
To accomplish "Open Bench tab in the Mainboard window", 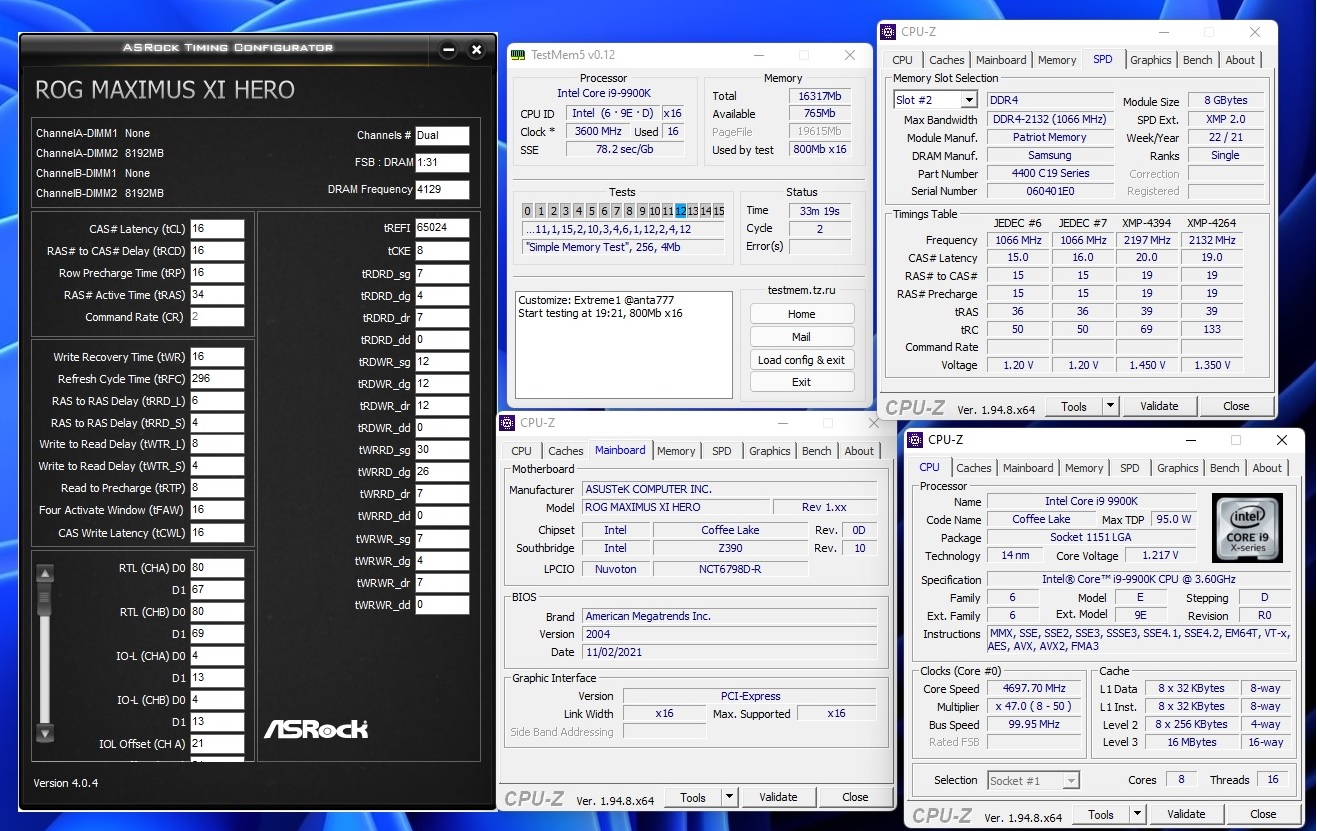I will click(817, 451).
